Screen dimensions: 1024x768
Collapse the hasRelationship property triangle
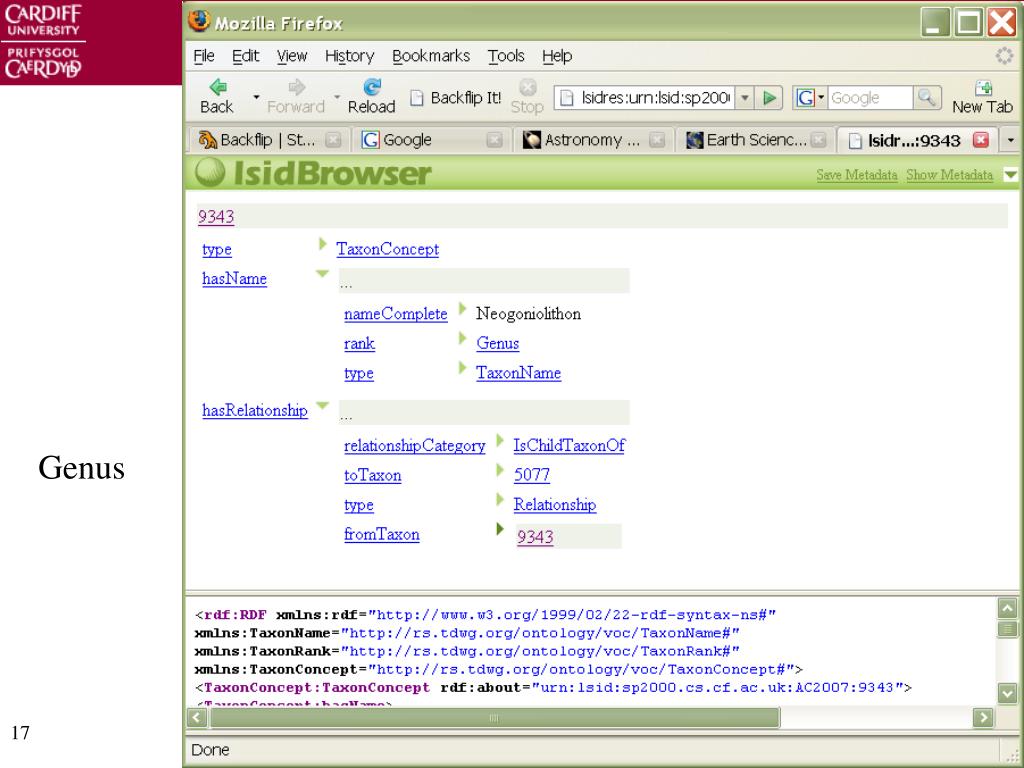click(x=323, y=406)
